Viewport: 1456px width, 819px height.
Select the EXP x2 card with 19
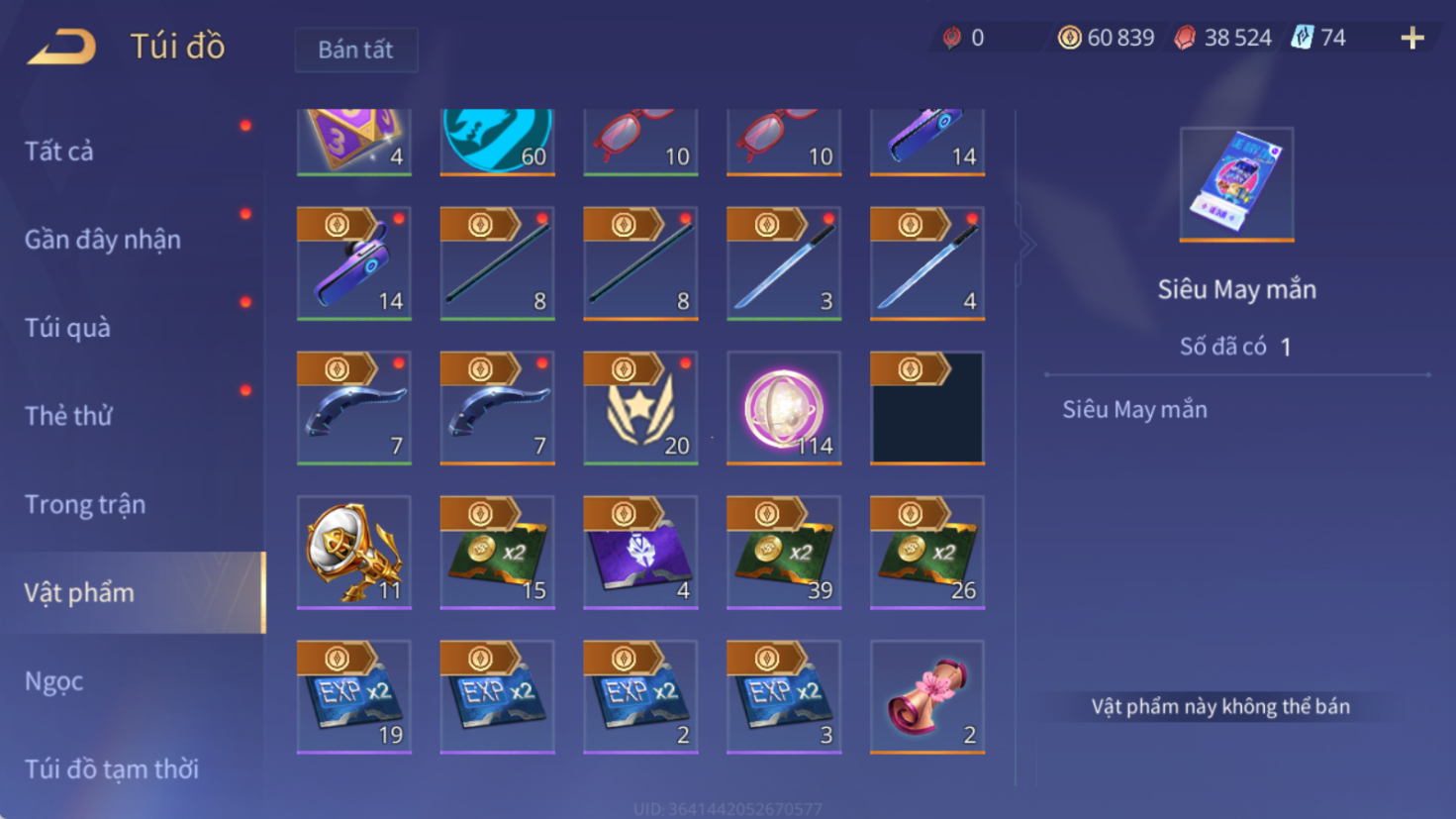click(x=354, y=697)
